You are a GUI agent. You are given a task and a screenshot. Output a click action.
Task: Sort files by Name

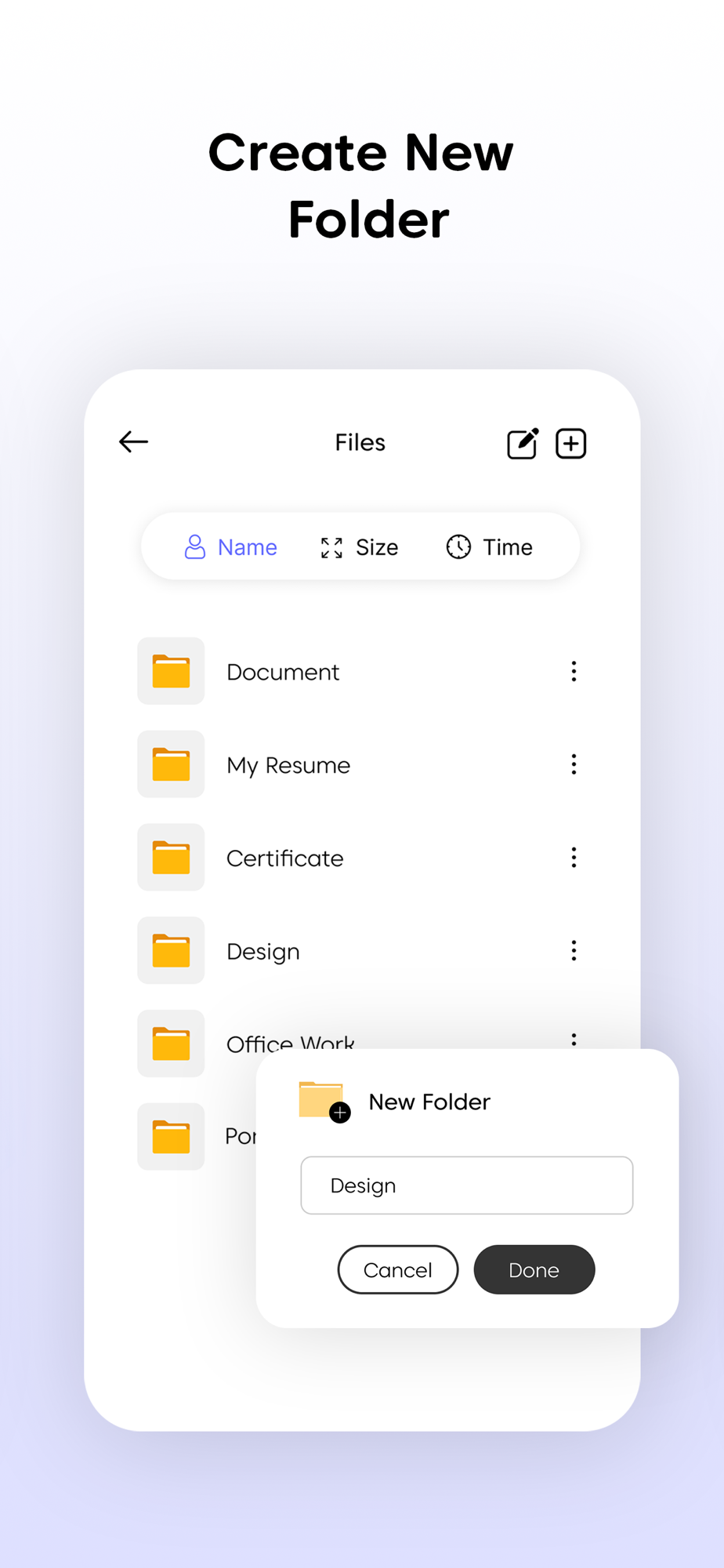[231, 546]
